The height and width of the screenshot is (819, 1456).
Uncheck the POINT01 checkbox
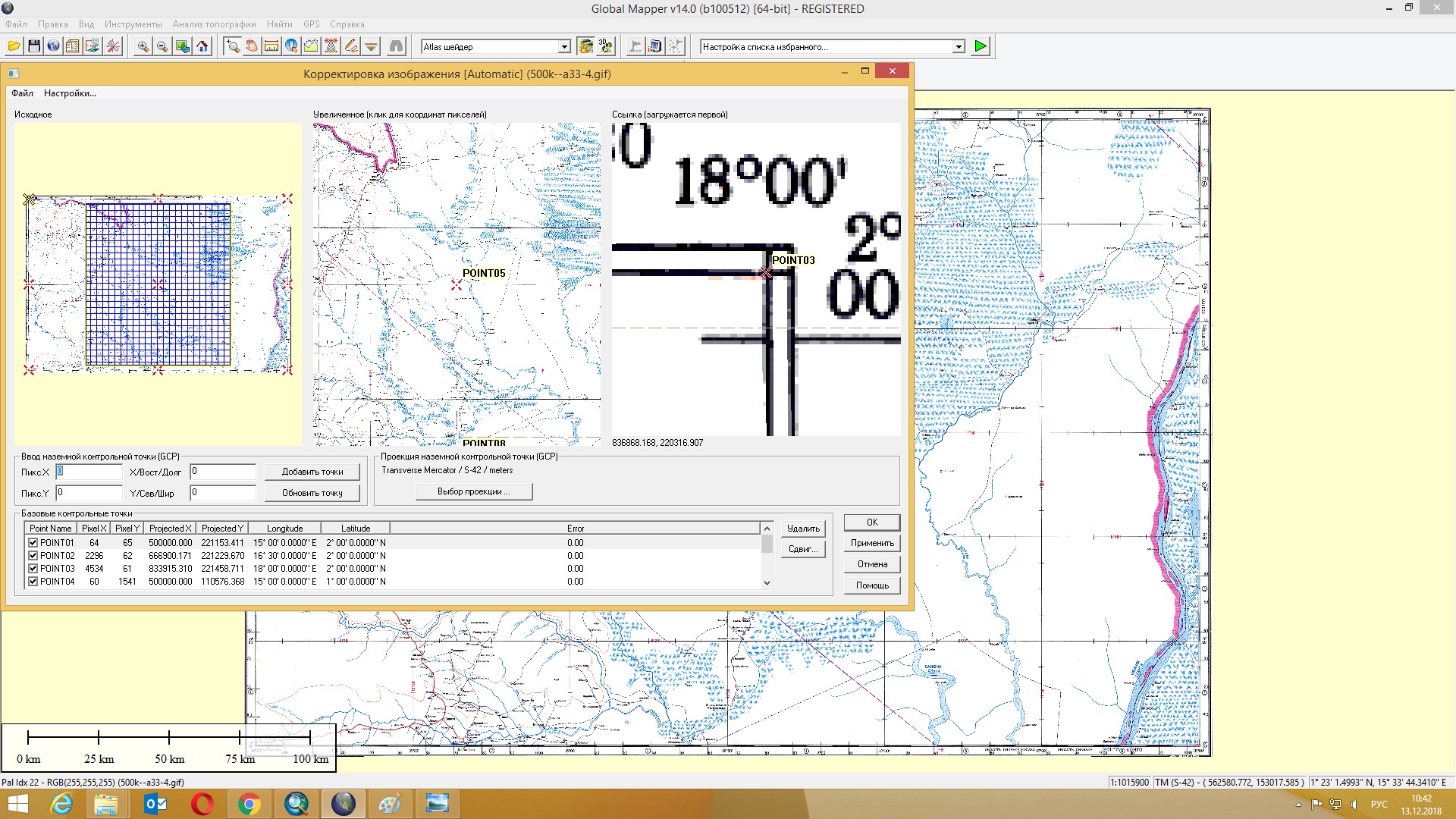coord(33,543)
